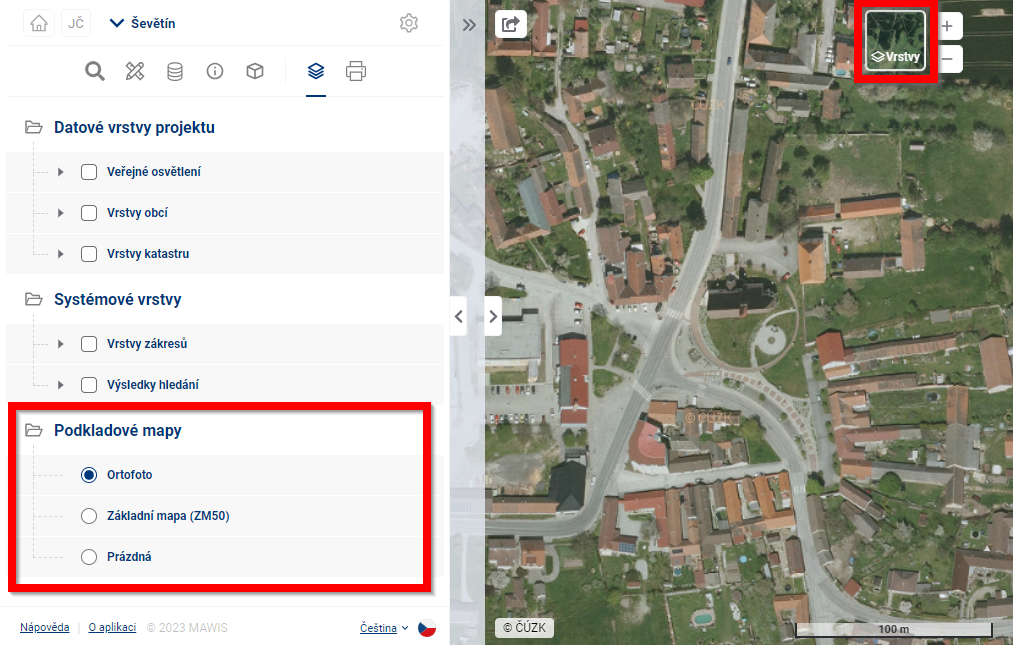Image resolution: width=1013 pixels, height=645 pixels.
Task: Expand the Vrstvy obcí tree node
Action: 61,213
